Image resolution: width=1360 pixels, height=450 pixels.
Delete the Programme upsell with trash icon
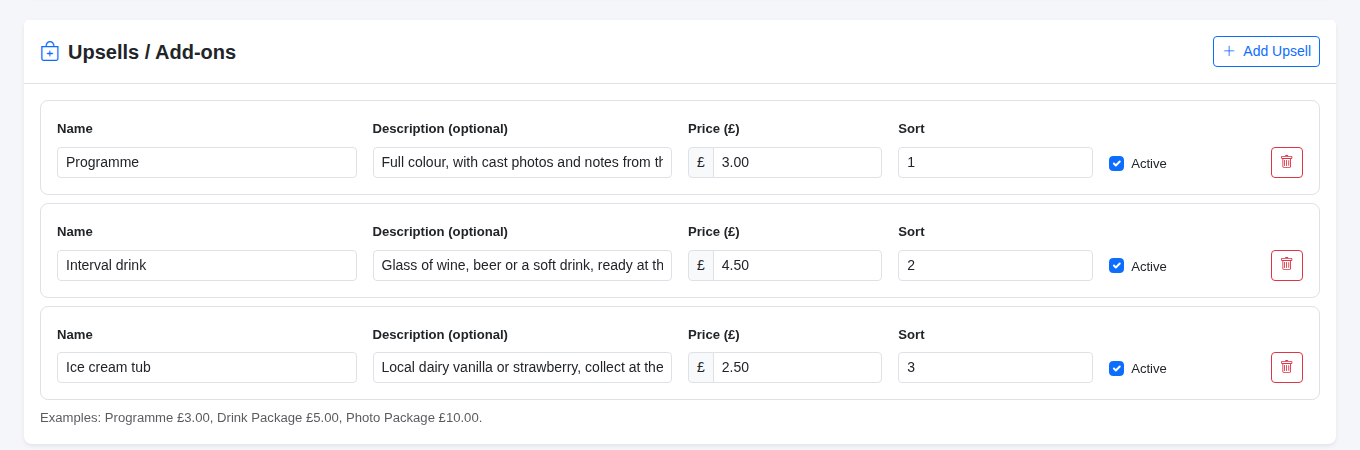point(1287,162)
